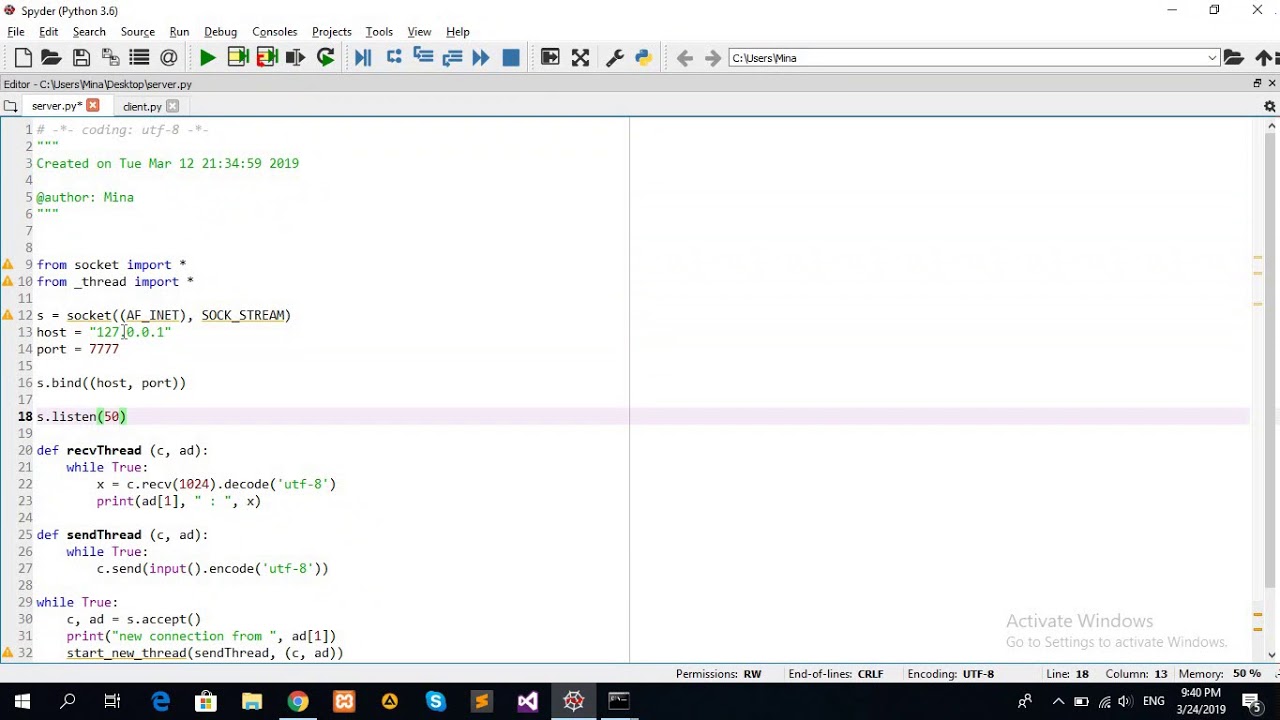Close the server.py tab
The image size is (1280, 720).
93,106
